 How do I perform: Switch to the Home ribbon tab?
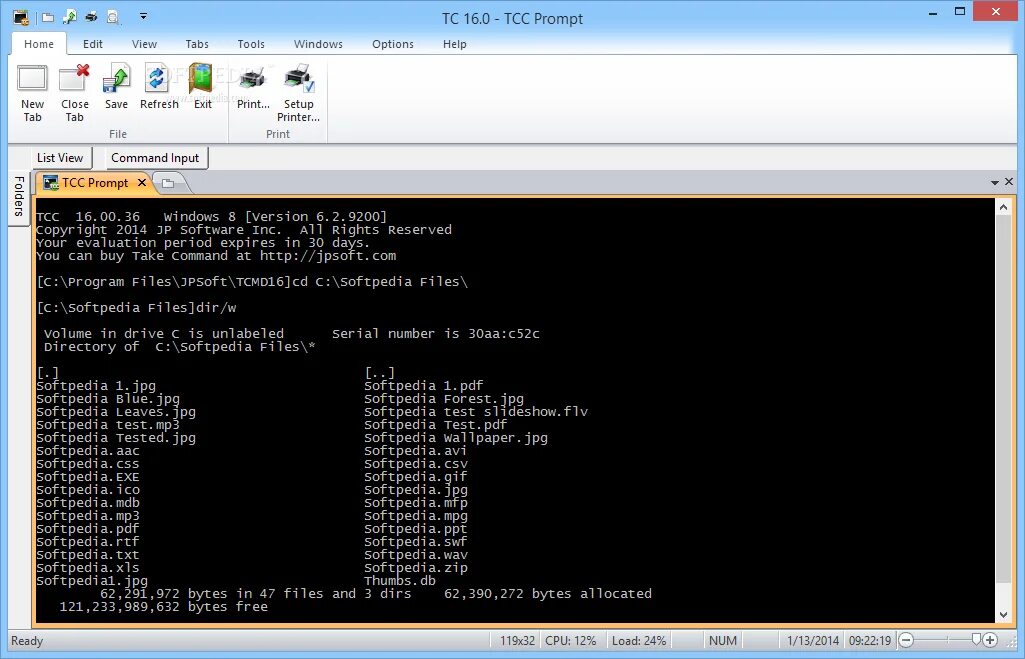click(39, 44)
